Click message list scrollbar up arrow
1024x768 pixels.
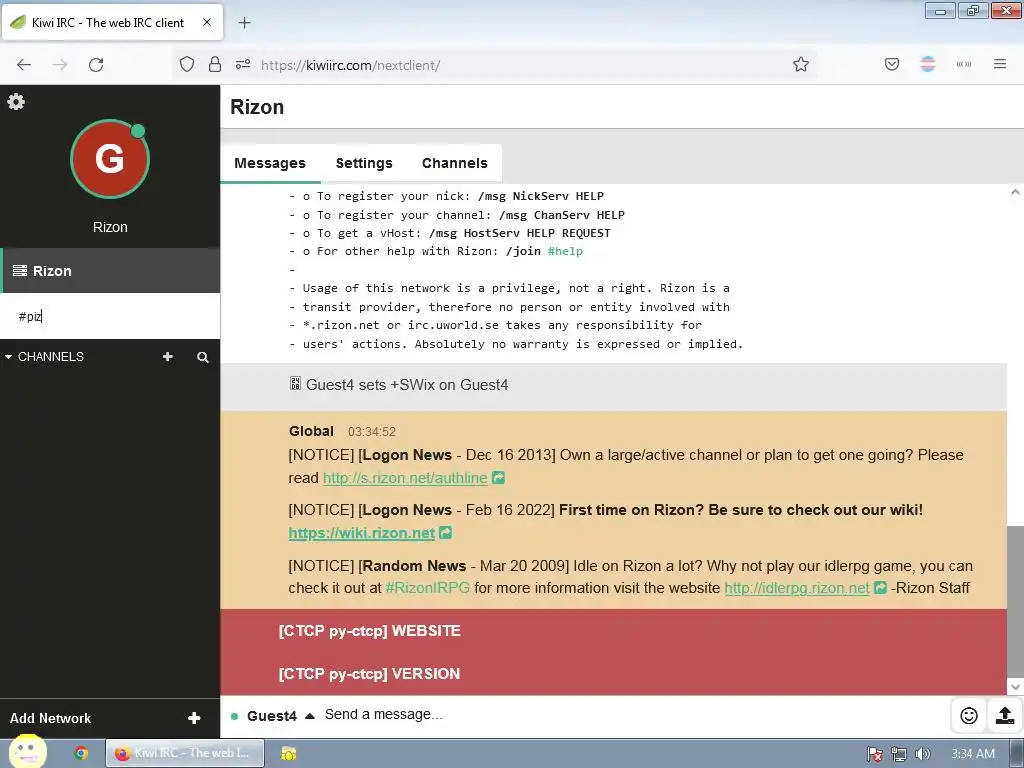tap(1015, 192)
